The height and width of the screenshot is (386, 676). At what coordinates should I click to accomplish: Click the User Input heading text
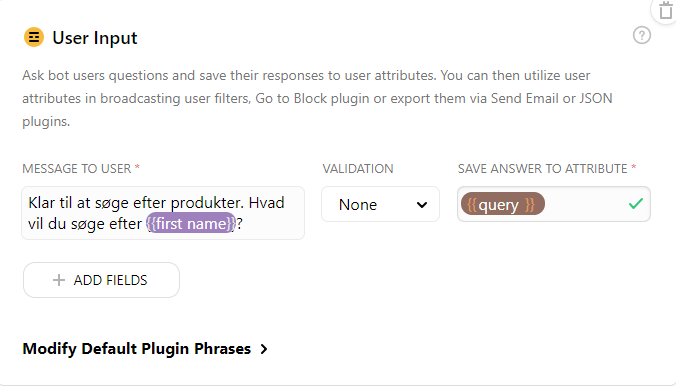(x=95, y=38)
